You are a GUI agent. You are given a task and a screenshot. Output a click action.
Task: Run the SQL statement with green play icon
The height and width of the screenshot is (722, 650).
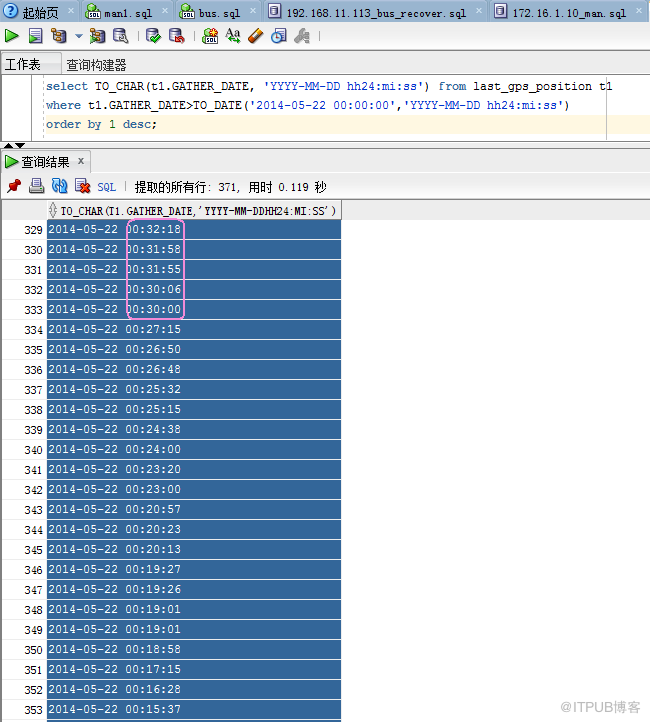[12, 35]
